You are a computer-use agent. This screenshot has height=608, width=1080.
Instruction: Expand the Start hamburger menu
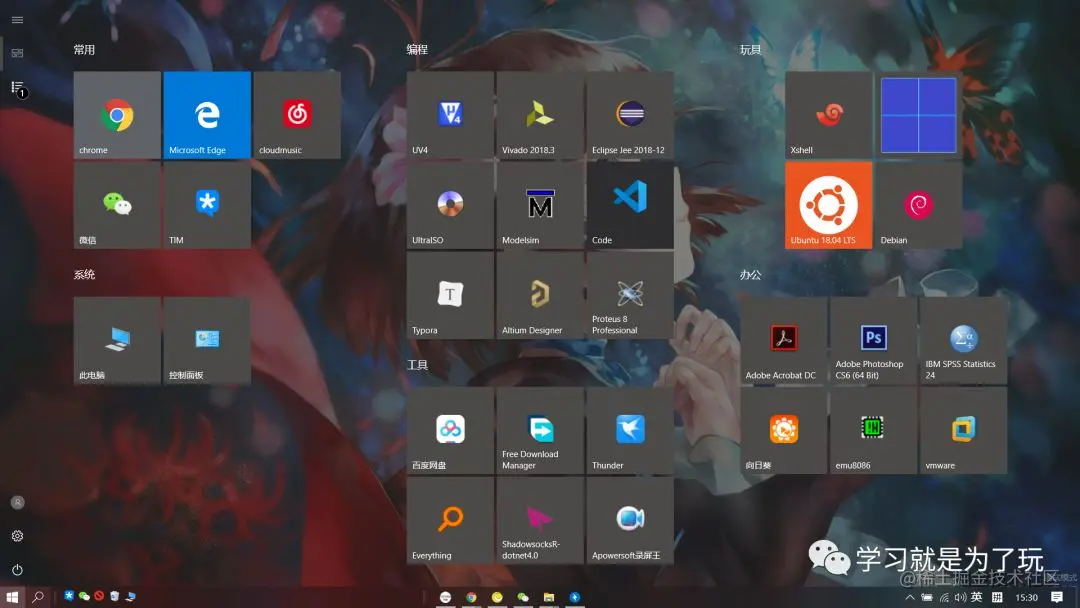tap(17, 20)
